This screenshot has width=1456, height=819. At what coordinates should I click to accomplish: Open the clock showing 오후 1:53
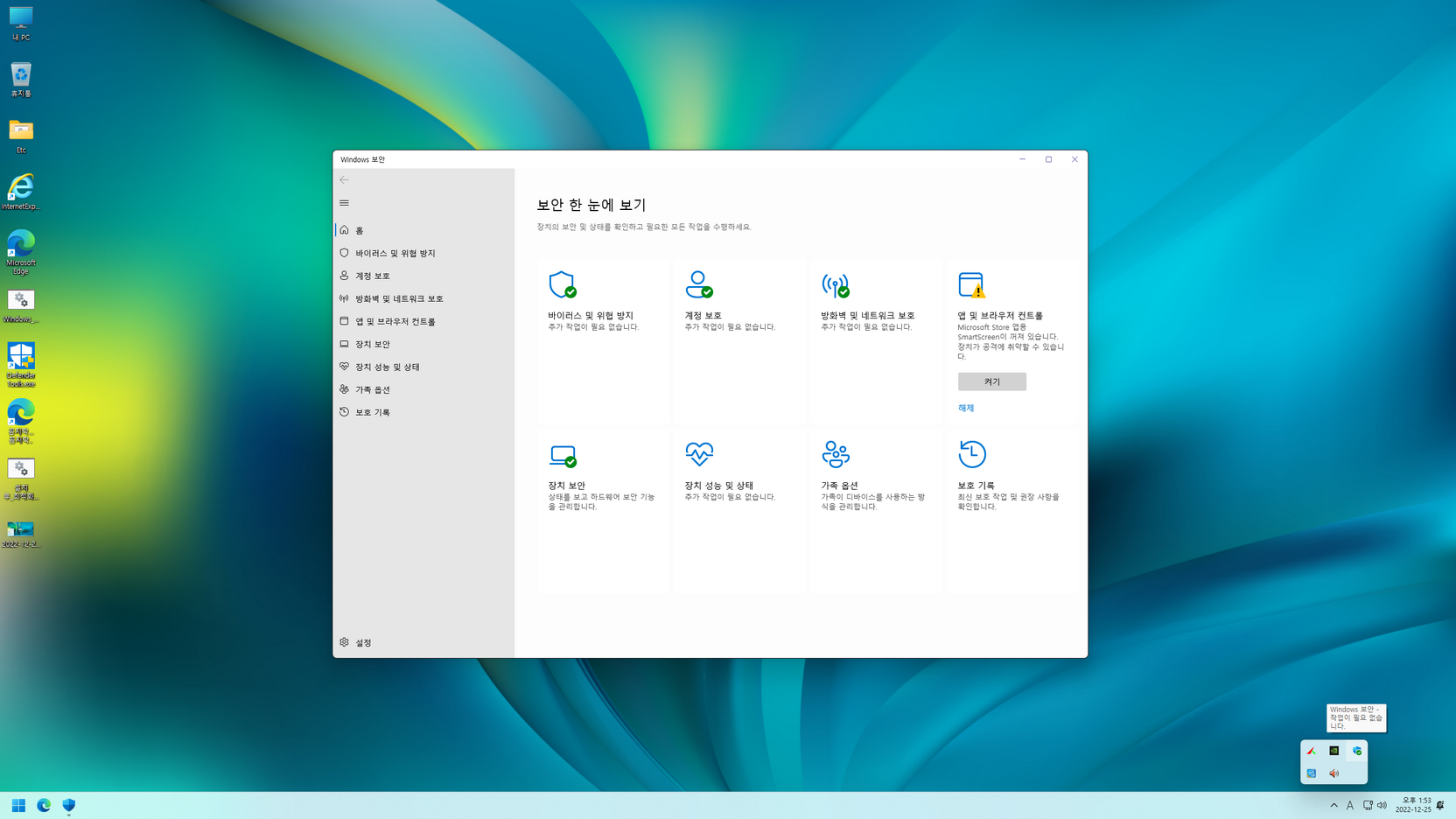pos(1413,805)
